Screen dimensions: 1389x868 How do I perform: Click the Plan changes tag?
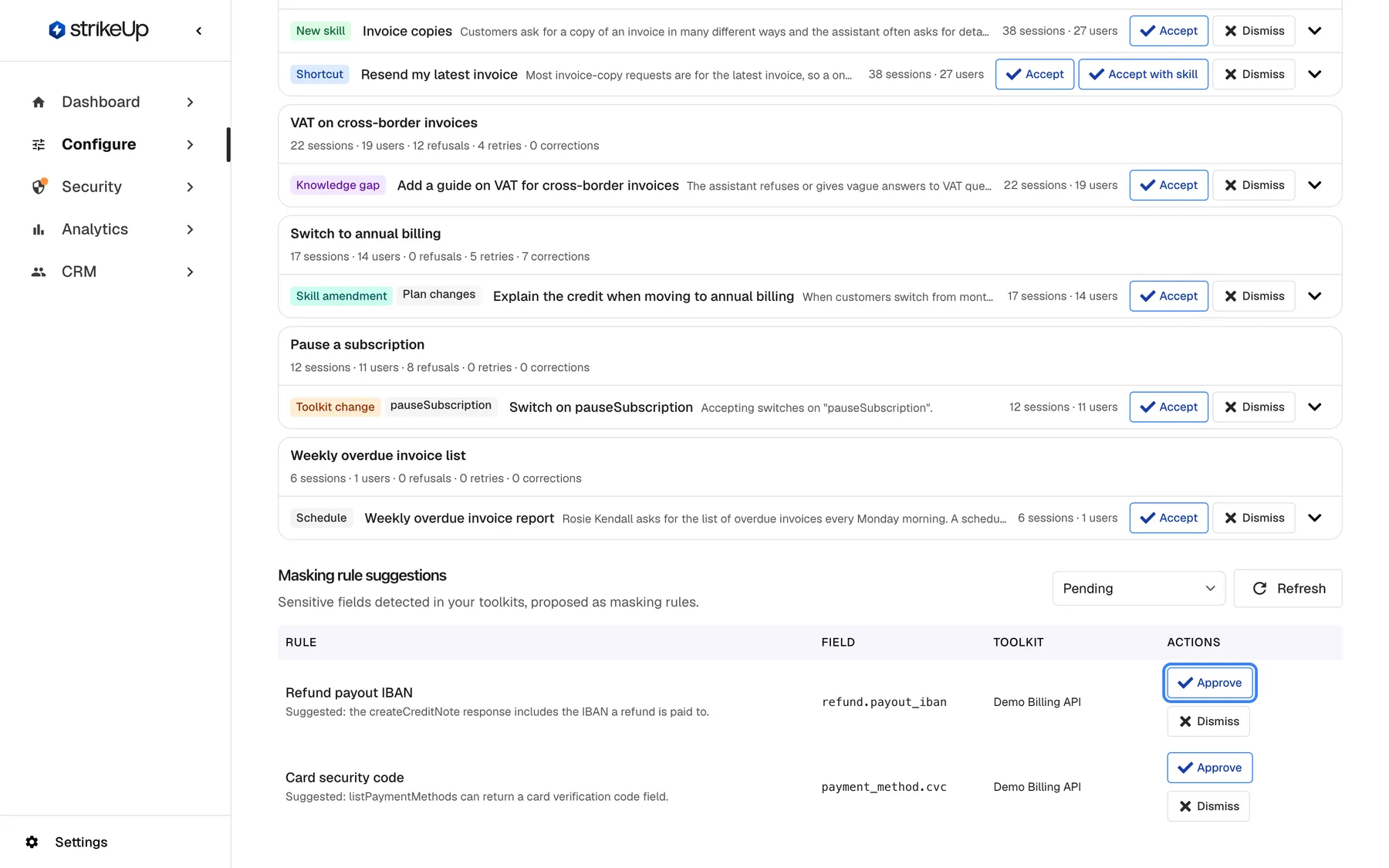point(439,295)
